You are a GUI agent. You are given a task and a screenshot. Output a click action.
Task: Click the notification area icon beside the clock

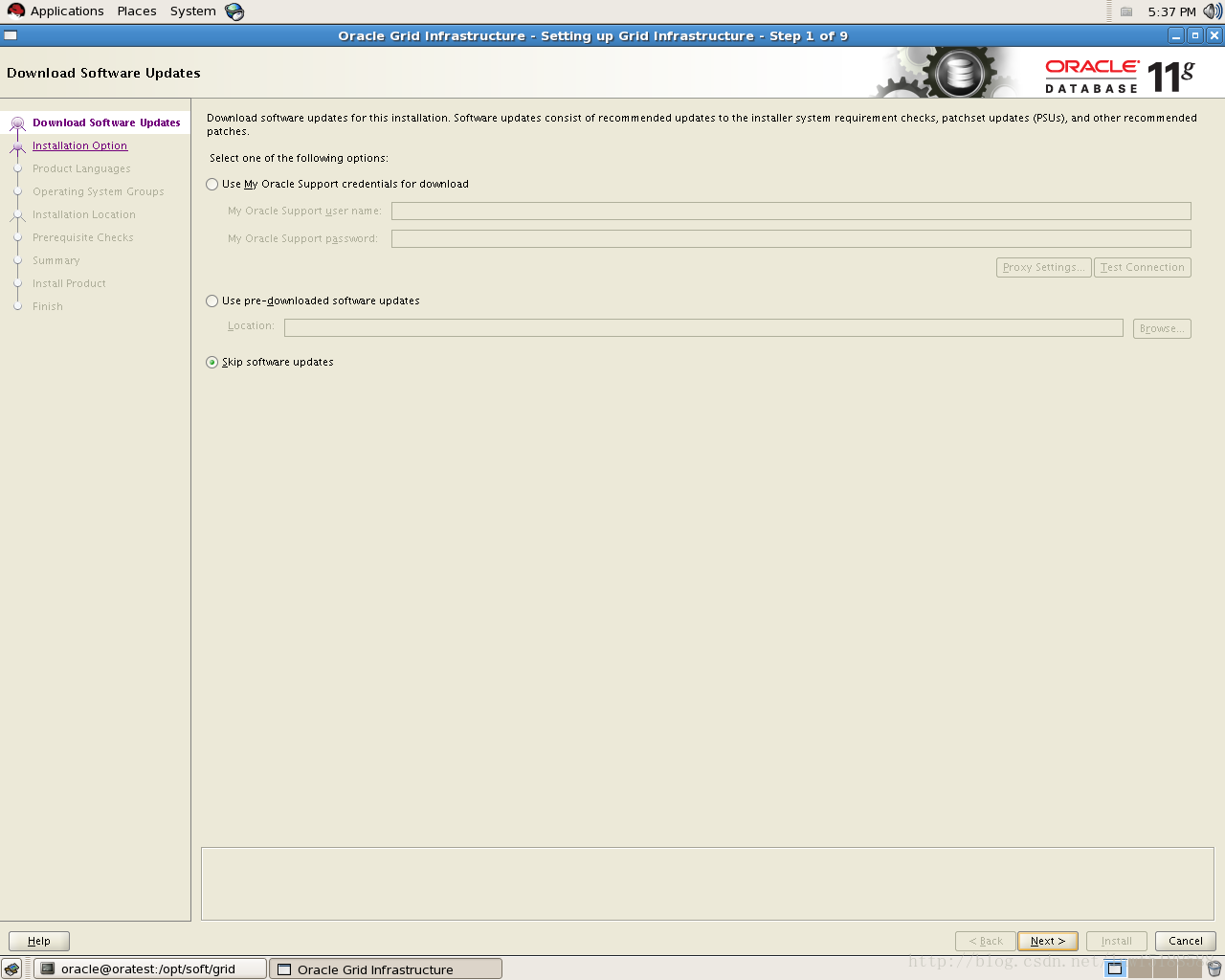(x=1126, y=12)
